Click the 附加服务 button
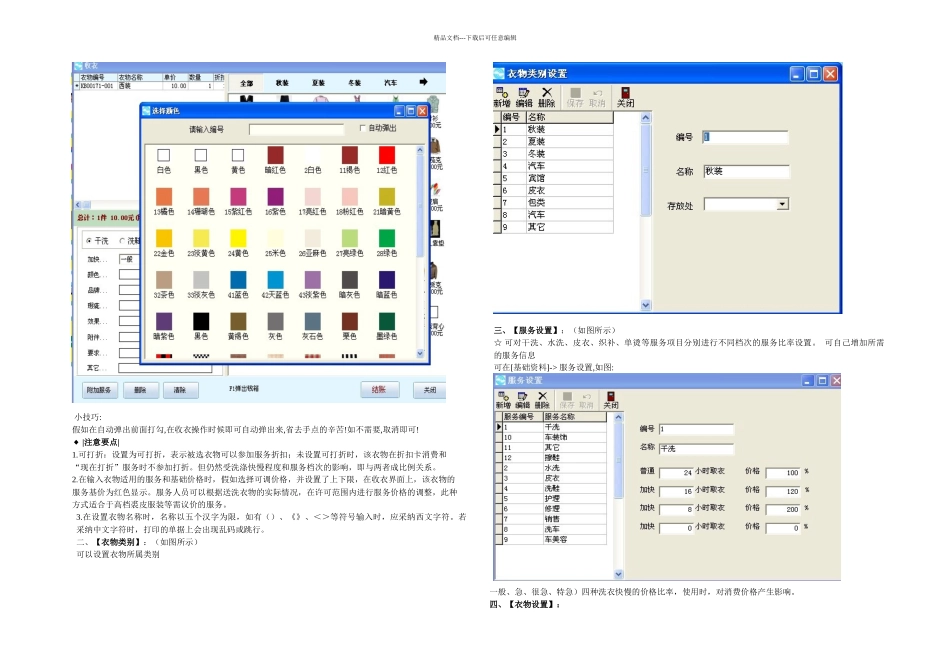This screenshot has height=672, width=950. click(x=99, y=390)
